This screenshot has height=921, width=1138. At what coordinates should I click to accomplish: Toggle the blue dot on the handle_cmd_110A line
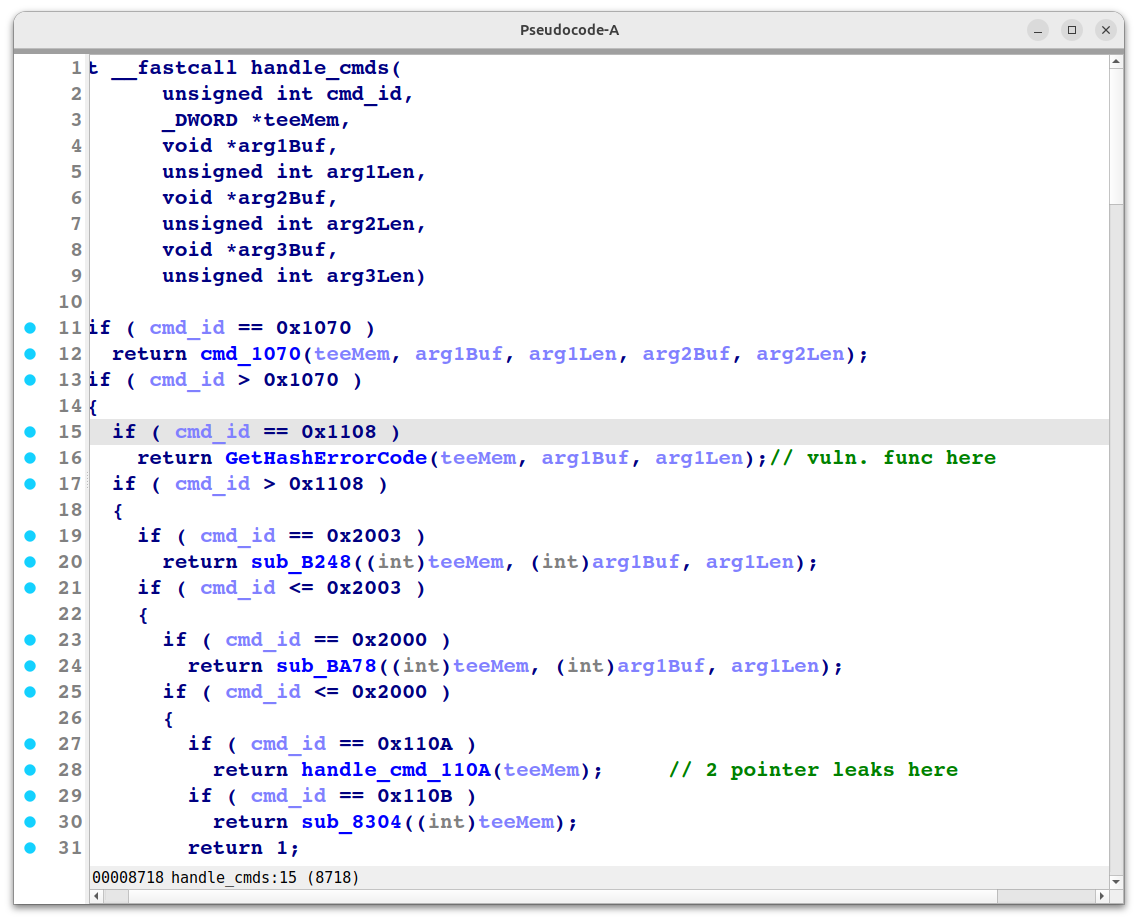pyautogui.click(x=30, y=769)
